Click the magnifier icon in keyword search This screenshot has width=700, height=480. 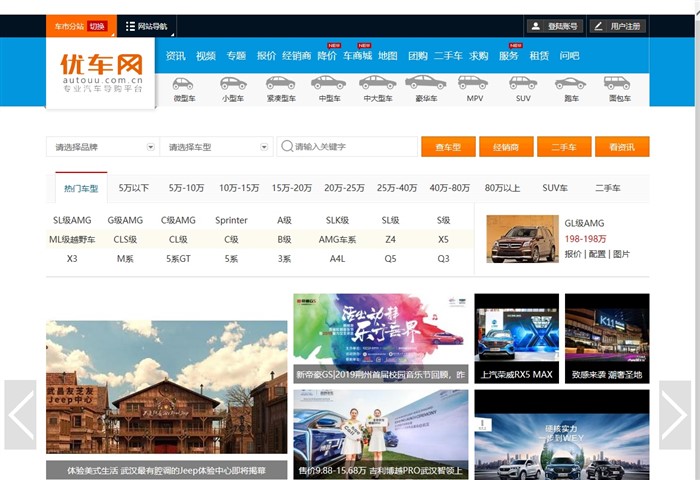coord(287,146)
